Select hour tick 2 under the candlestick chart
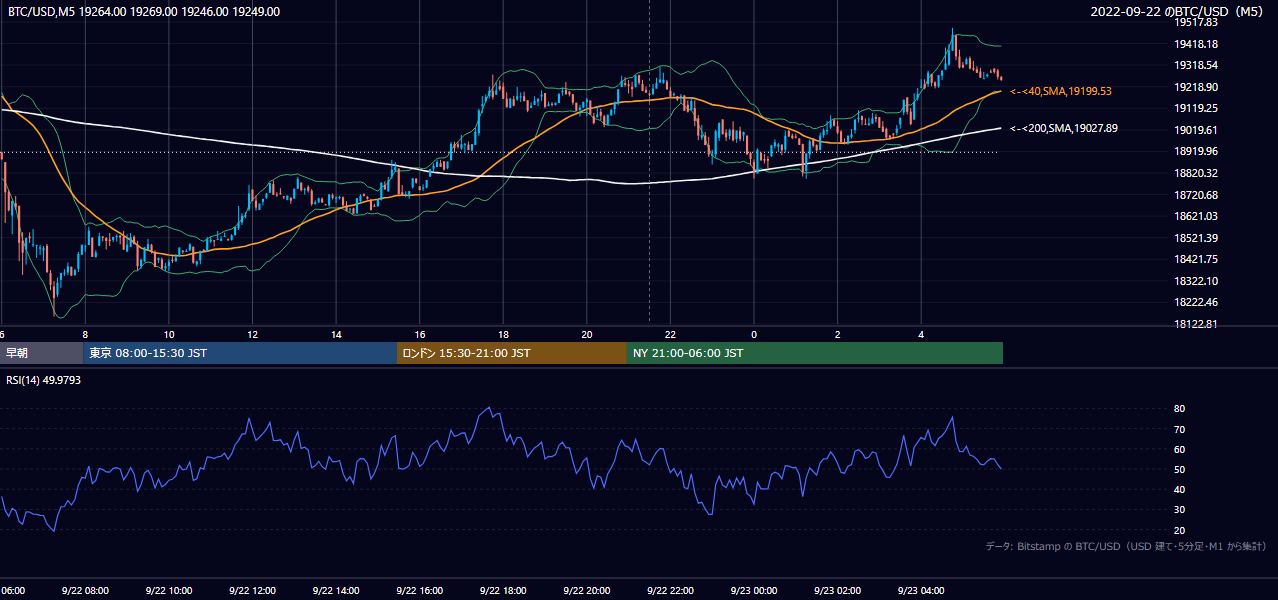 coord(837,335)
